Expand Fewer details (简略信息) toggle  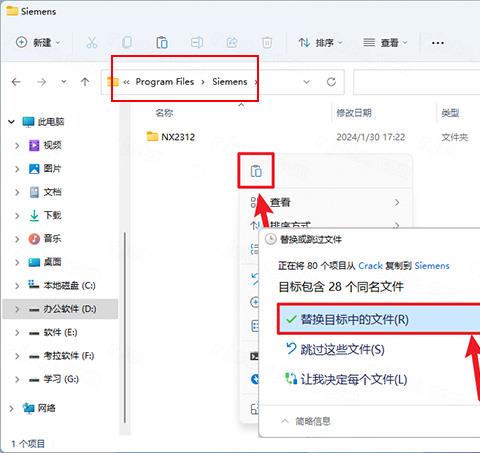point(306,421)
